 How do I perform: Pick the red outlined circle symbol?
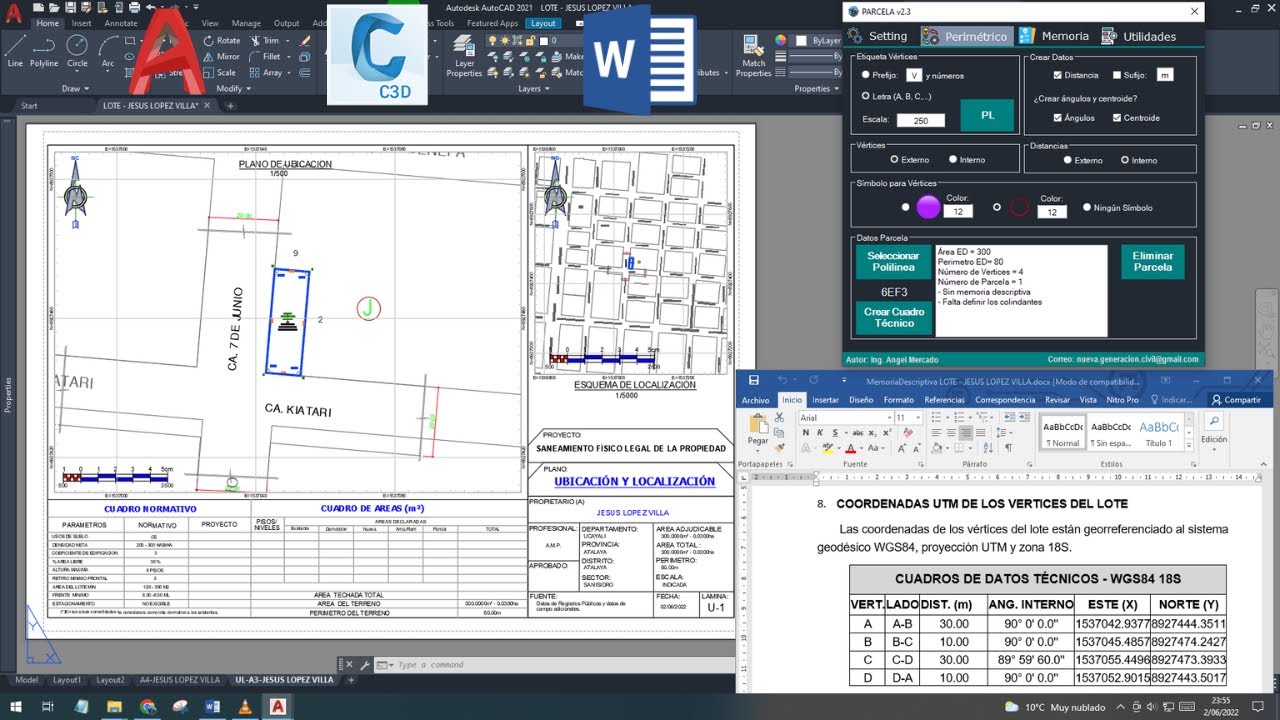(1019, 208)
